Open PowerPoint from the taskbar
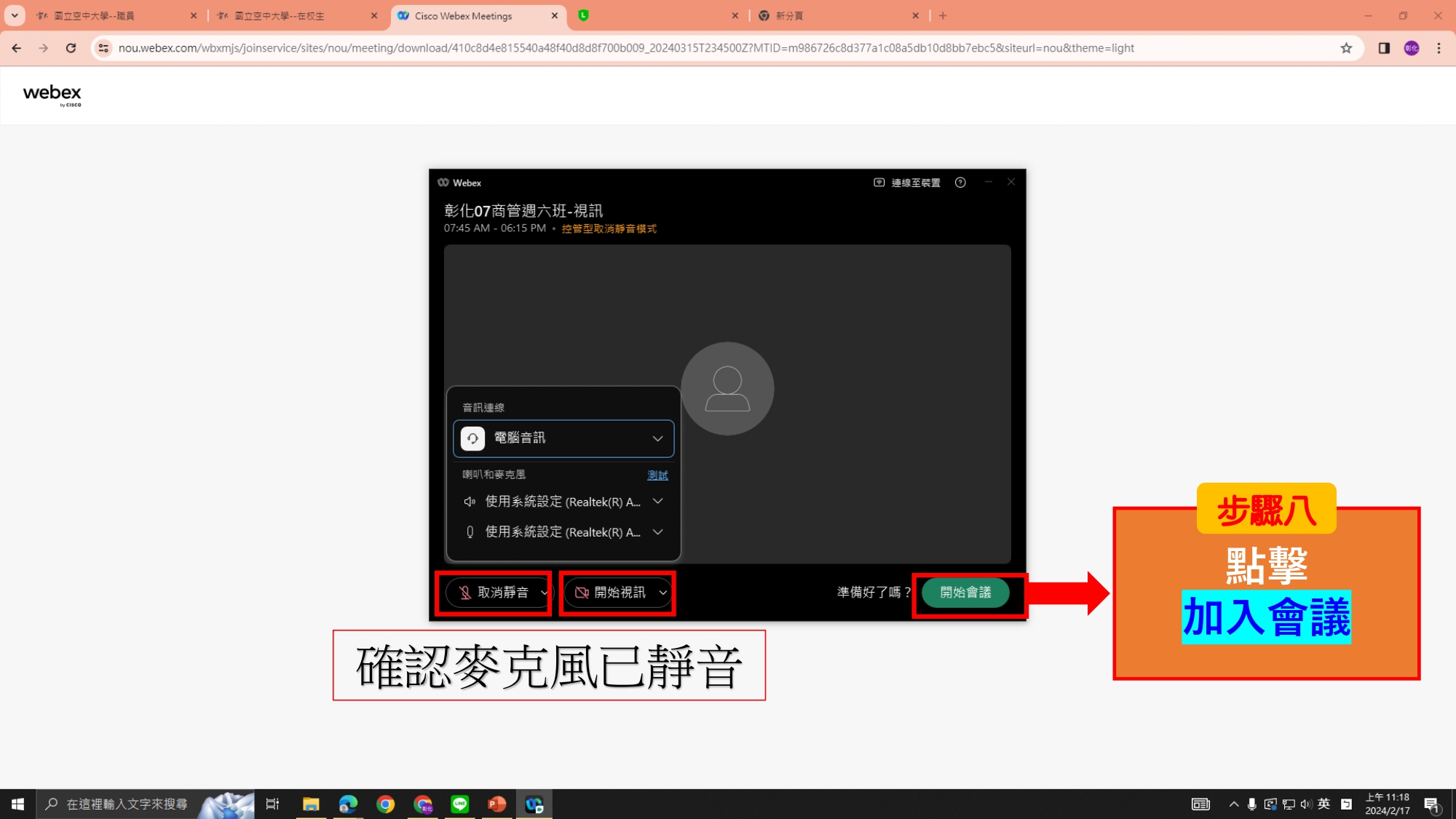Image resolution: width=1456 pixels, height=819 pixels. pyautogui.click(x=496, y=804)
